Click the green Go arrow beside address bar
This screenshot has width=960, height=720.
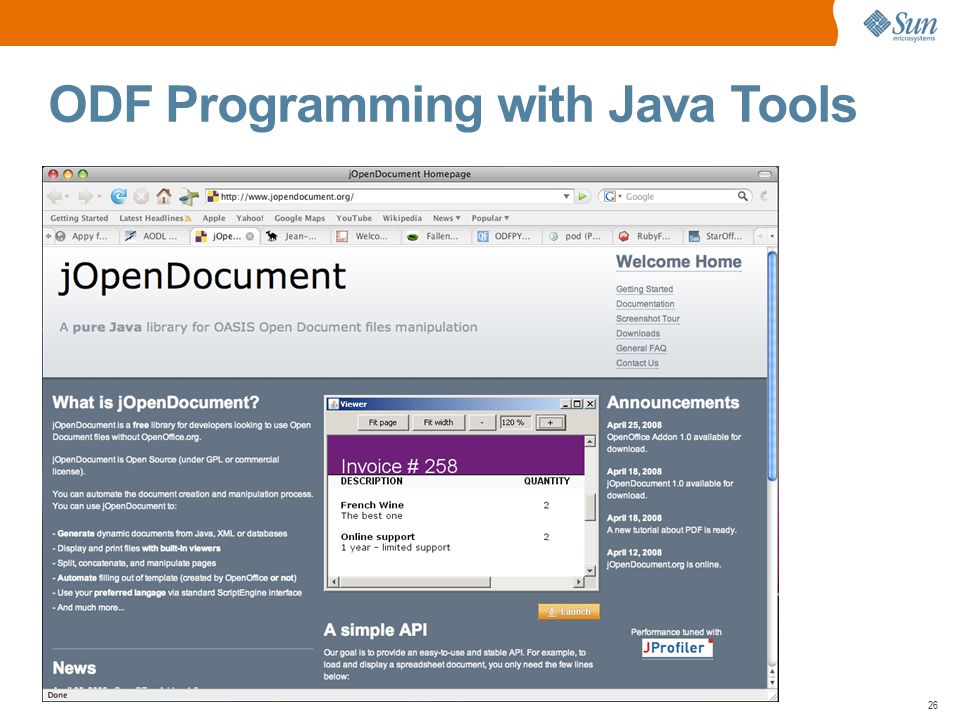(582, 197)
